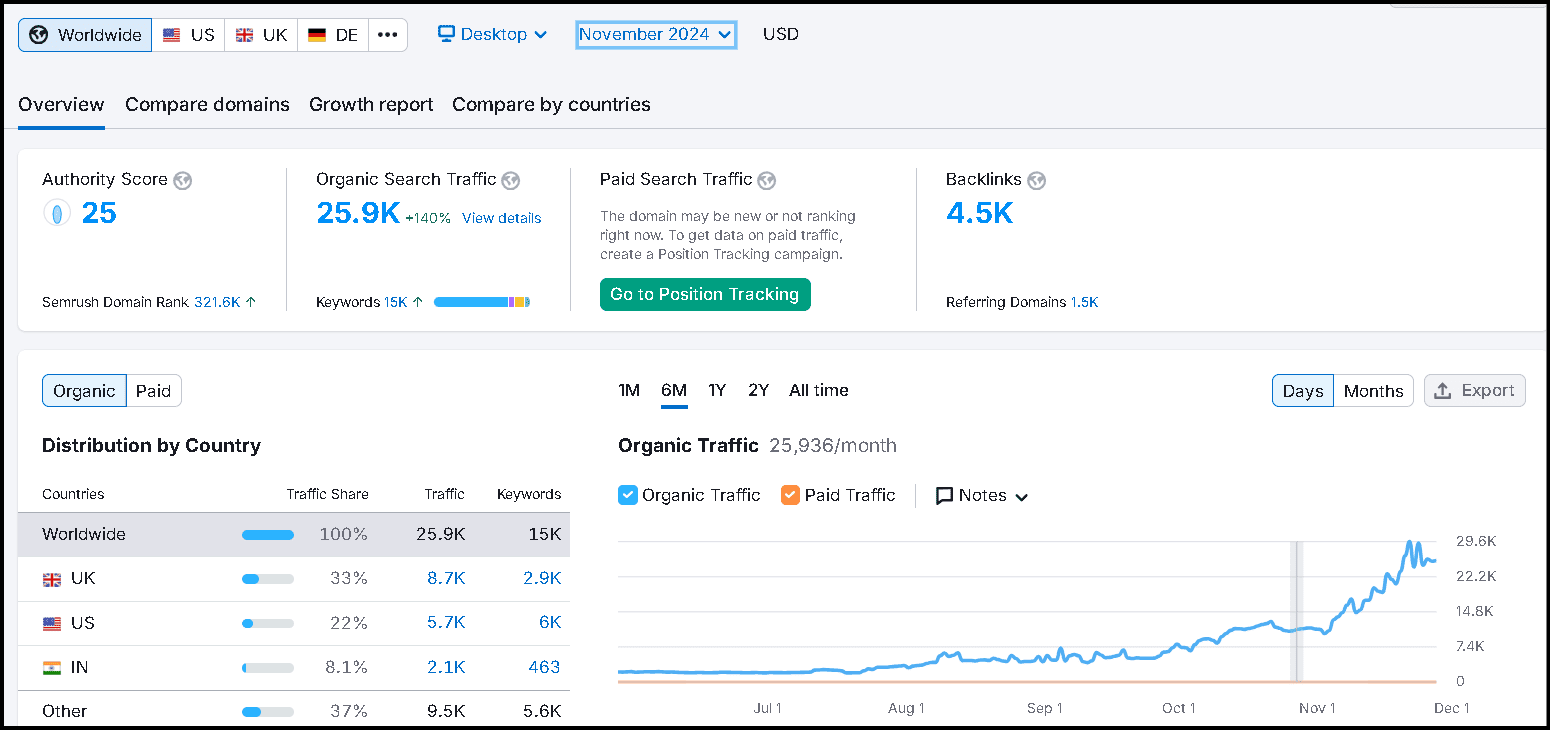Image resolution: width=1550 pixels, height=730 pixels.
Task: Click the View details link
Action: point(501,218)
